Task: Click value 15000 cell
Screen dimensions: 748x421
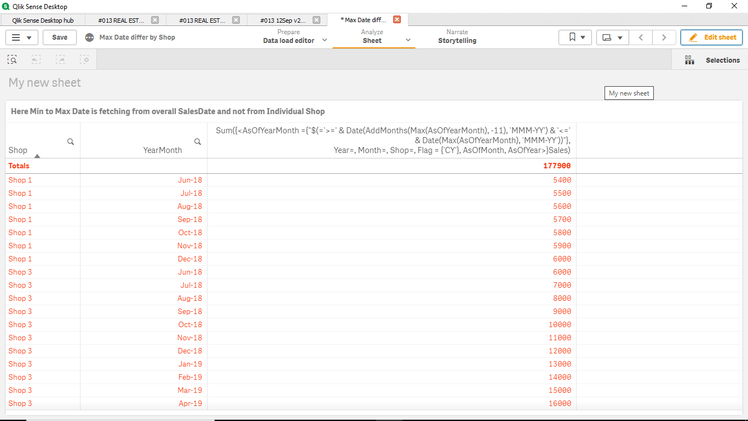Action: pyautogui.click(x=560, y=390)
